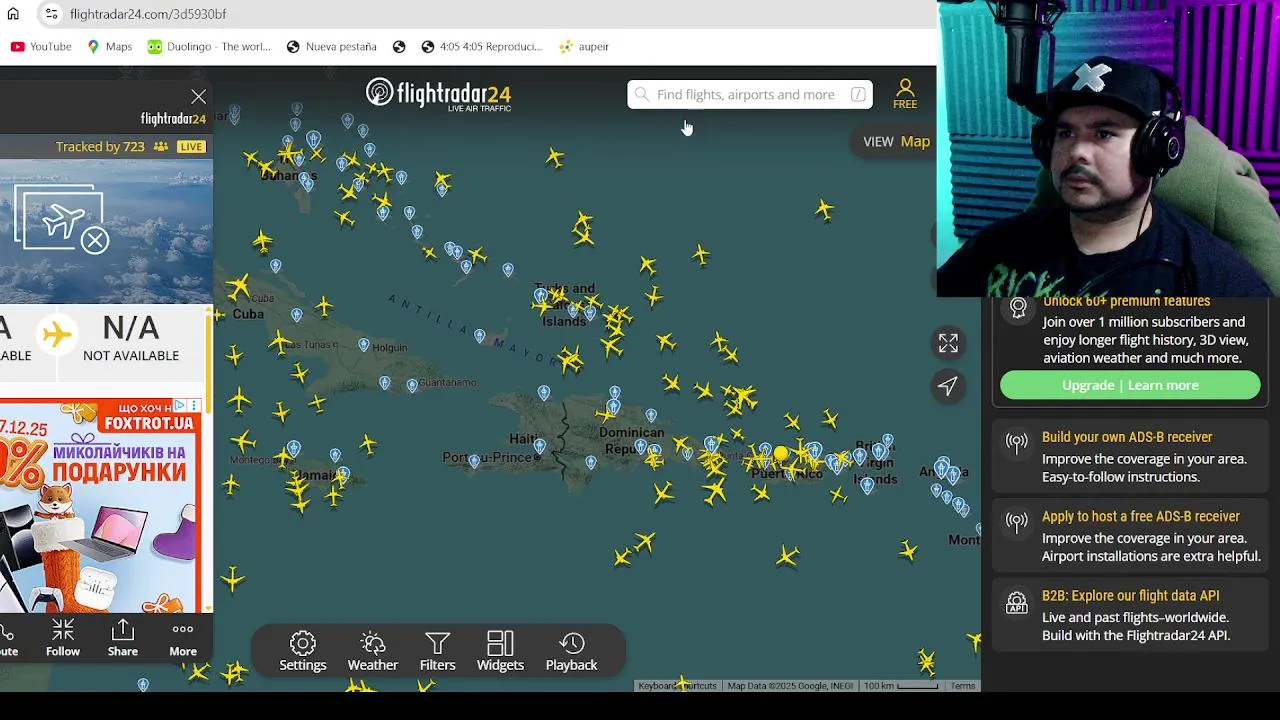The image size is (1280, 720).
Task: Open the Filters funnel tool
Action: coord(437,643)
